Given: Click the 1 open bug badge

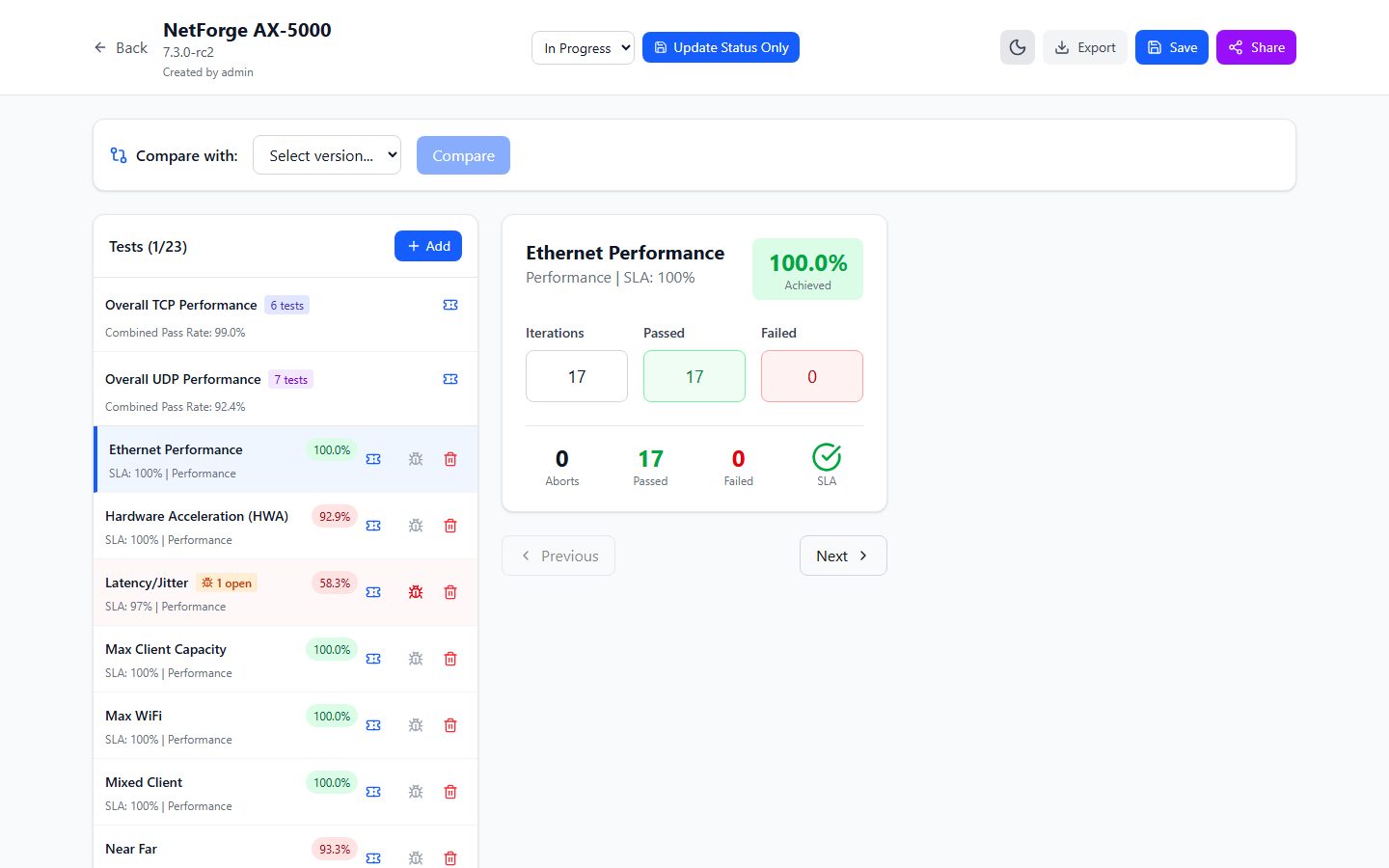Looking at the screenshot, I should 227,583.
